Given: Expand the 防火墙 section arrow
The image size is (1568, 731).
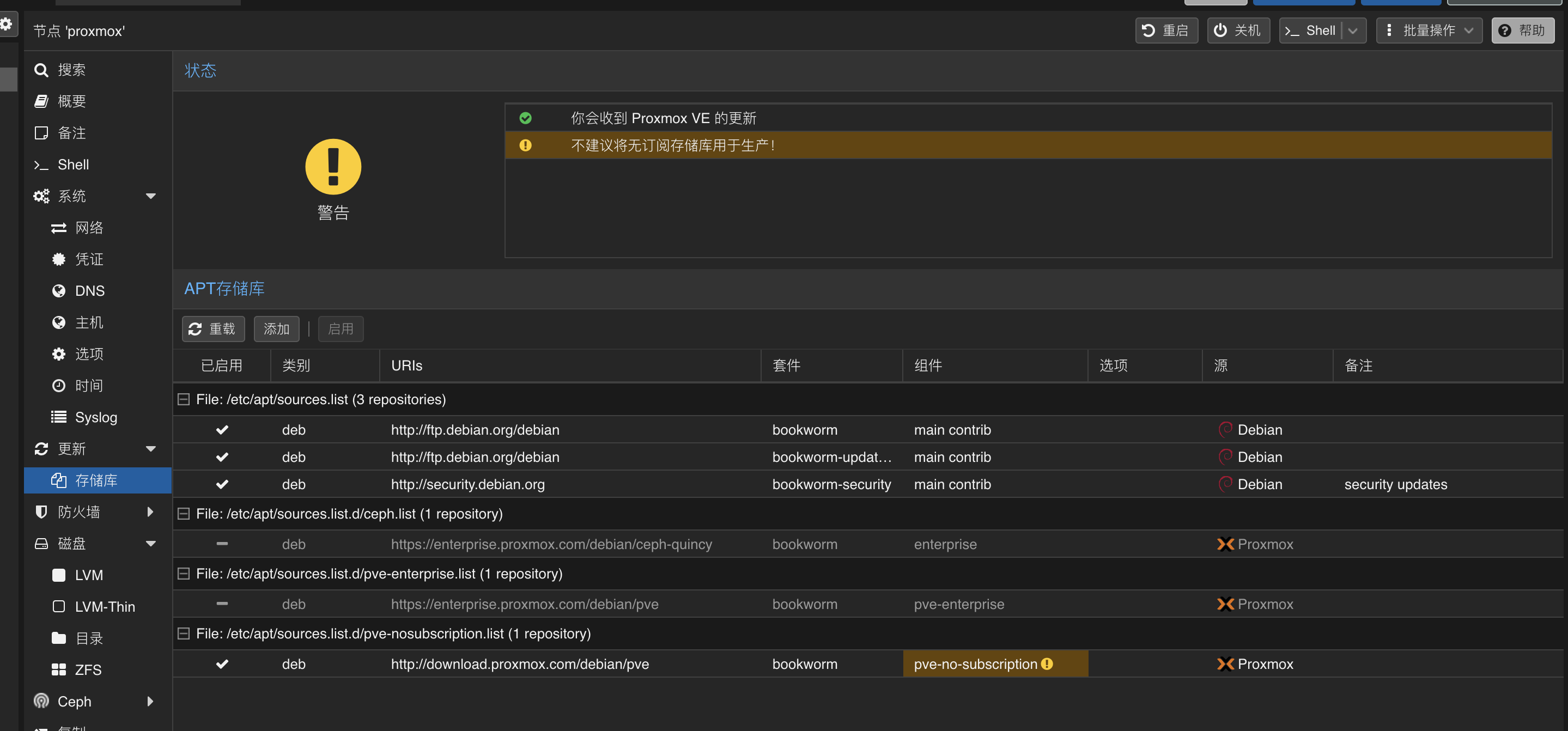Looking at the screenshot, I should pyautogui.click(x=150, y=512).
